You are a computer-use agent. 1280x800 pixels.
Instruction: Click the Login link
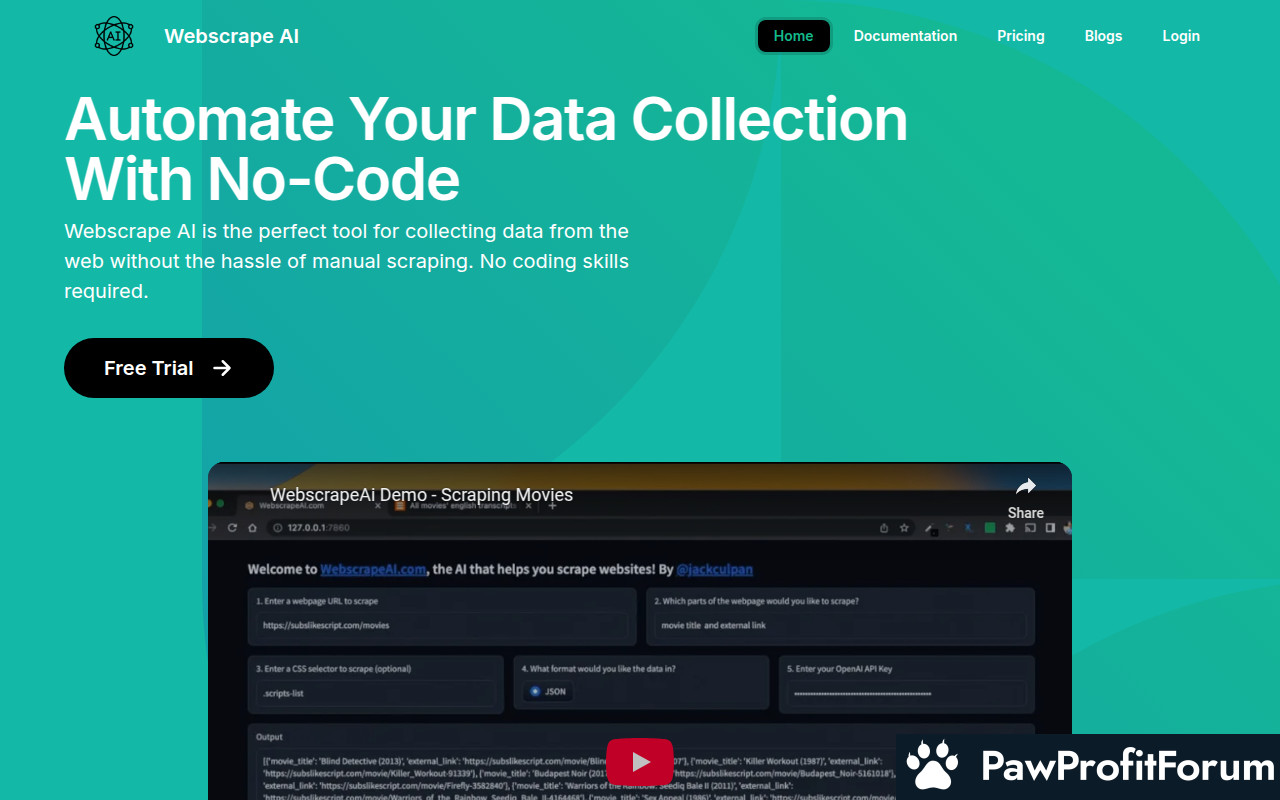pos(1181,36)
